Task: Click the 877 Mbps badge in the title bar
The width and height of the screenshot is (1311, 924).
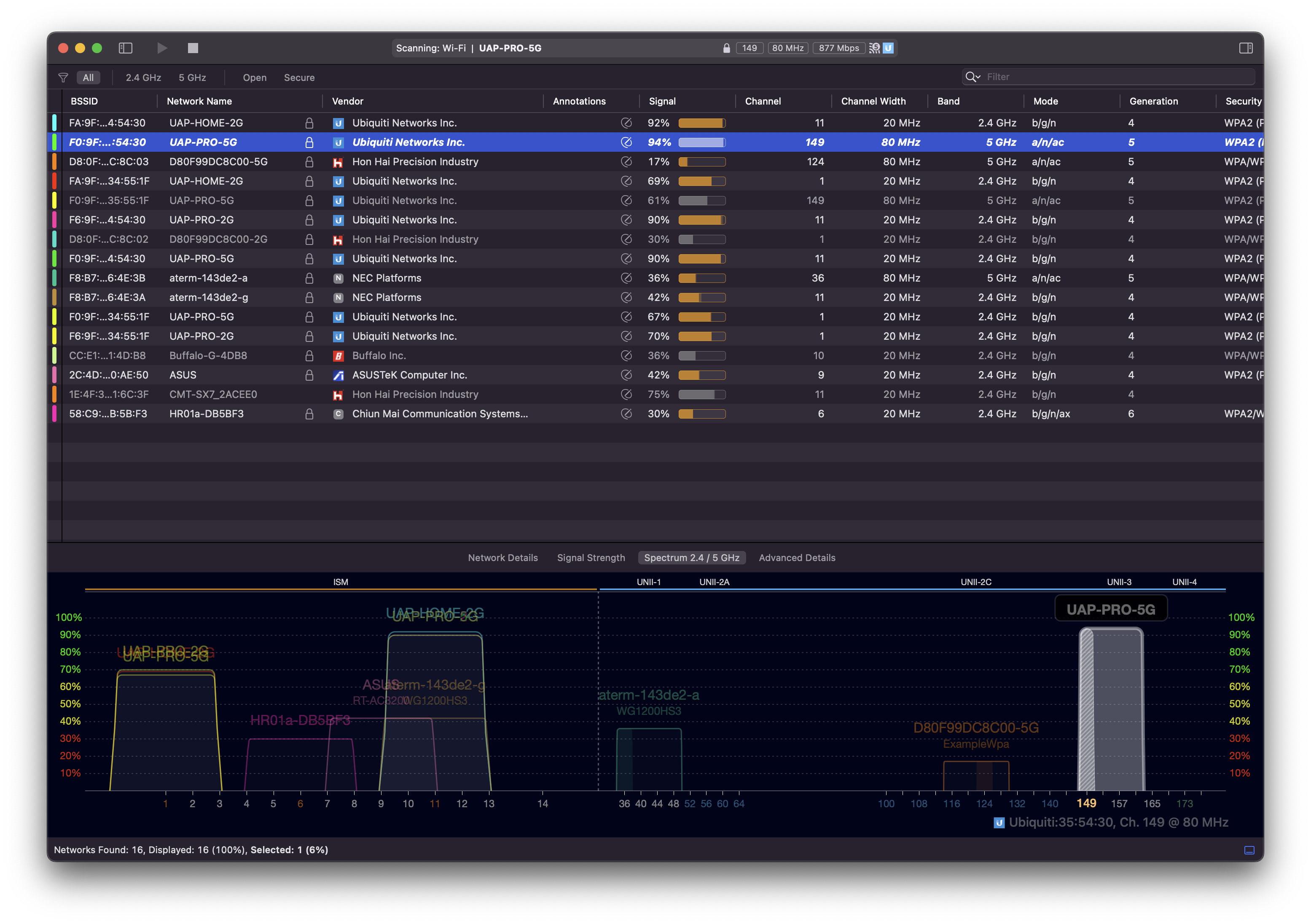Action: click(838, 48)
